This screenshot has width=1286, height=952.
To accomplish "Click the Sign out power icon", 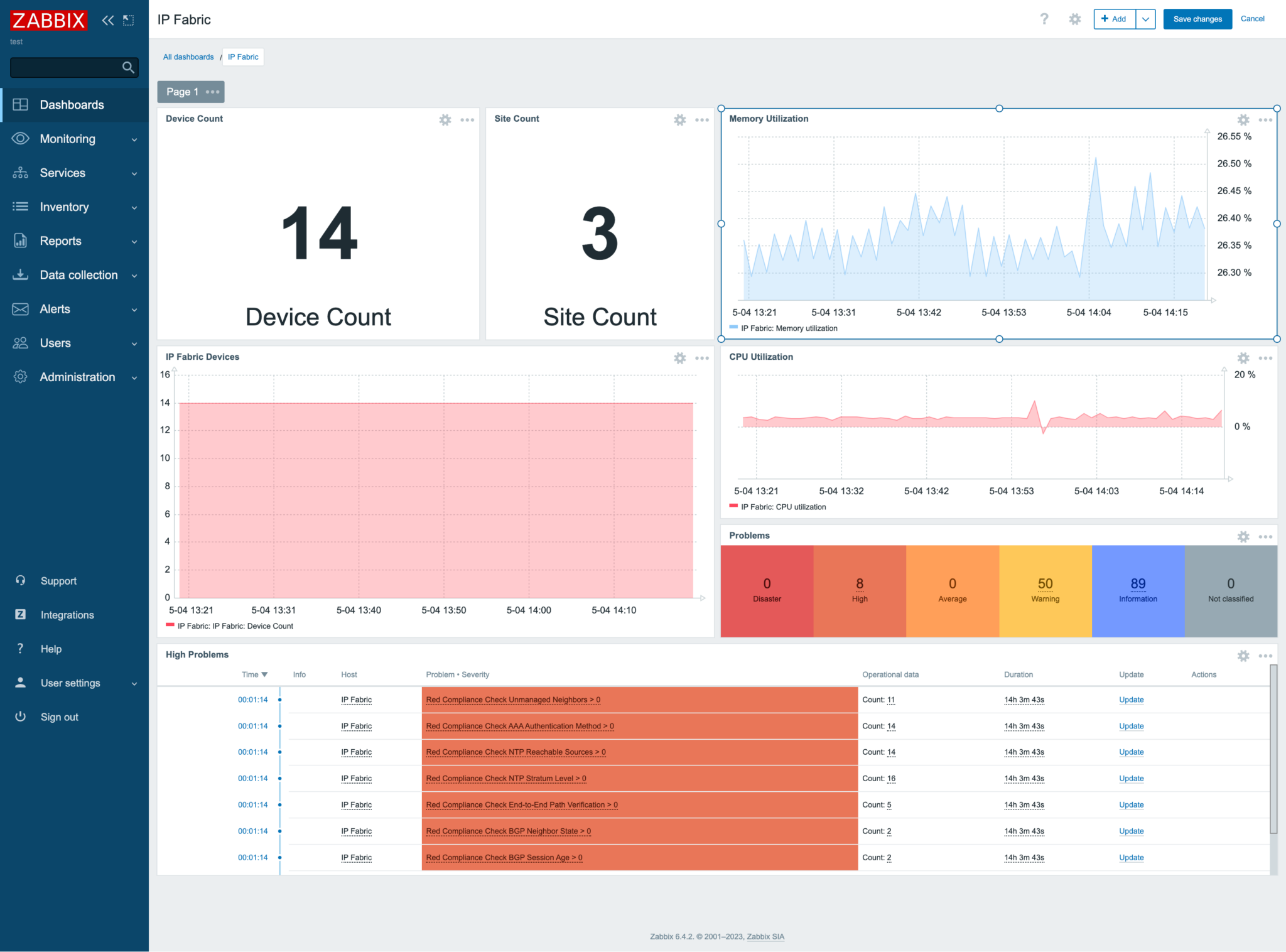I will tap(20, 717).
